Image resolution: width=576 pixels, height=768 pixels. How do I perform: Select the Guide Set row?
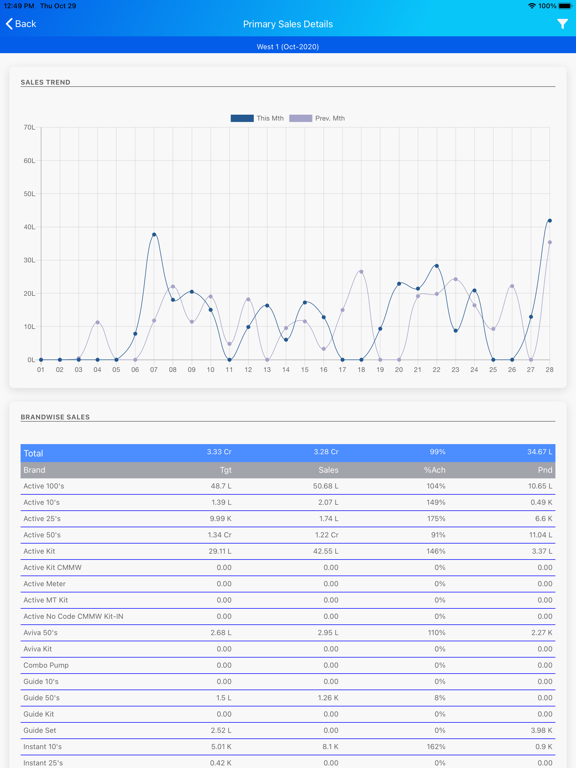click(288, 730)
